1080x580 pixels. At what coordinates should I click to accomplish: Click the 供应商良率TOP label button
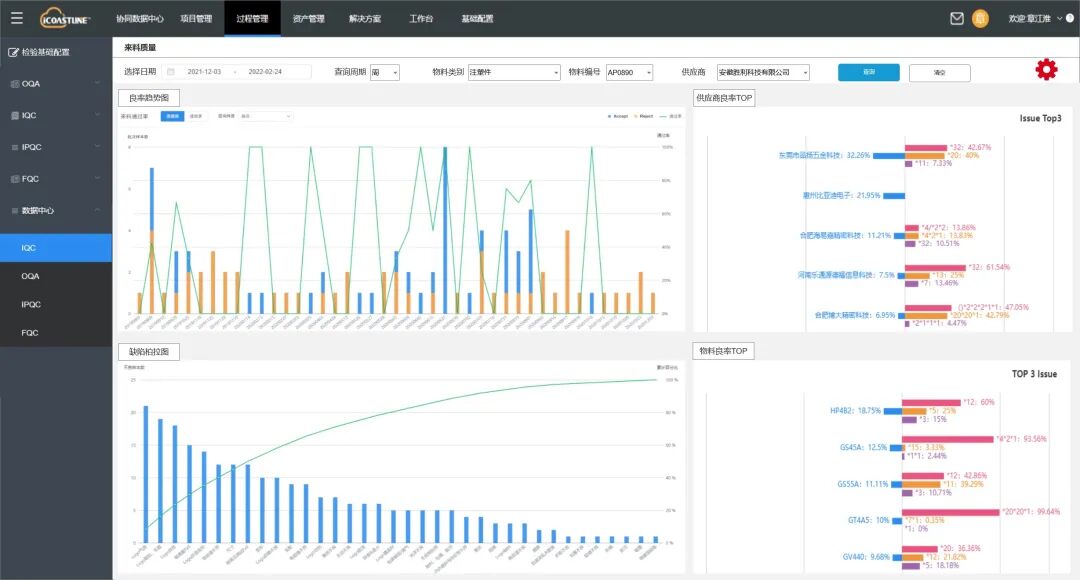[724, 98]
